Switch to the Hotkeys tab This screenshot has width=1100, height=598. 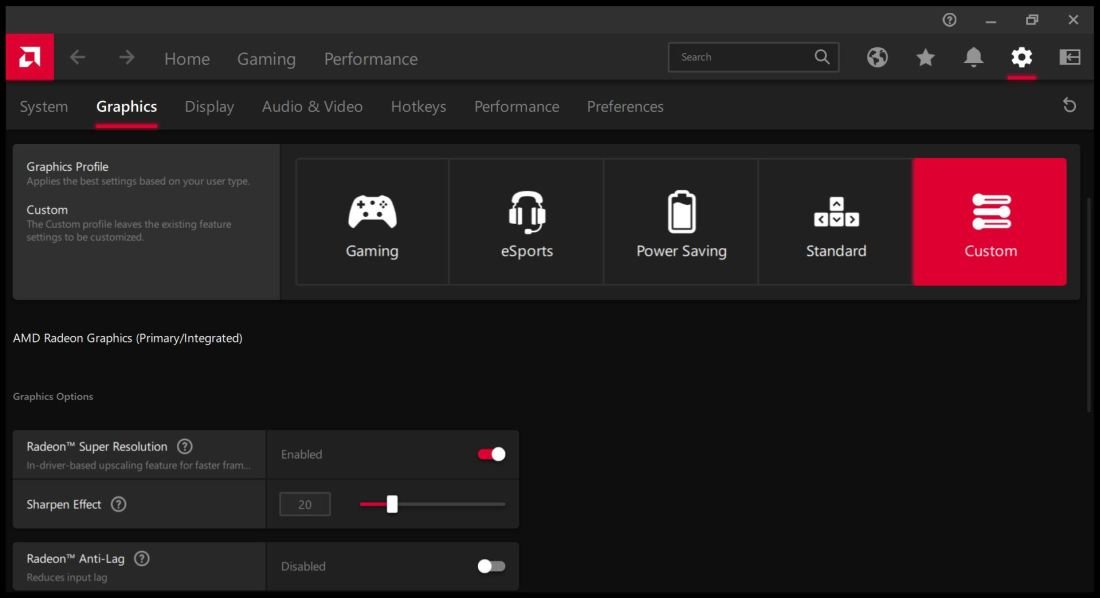pyautogui.click(x=418, y=107)
